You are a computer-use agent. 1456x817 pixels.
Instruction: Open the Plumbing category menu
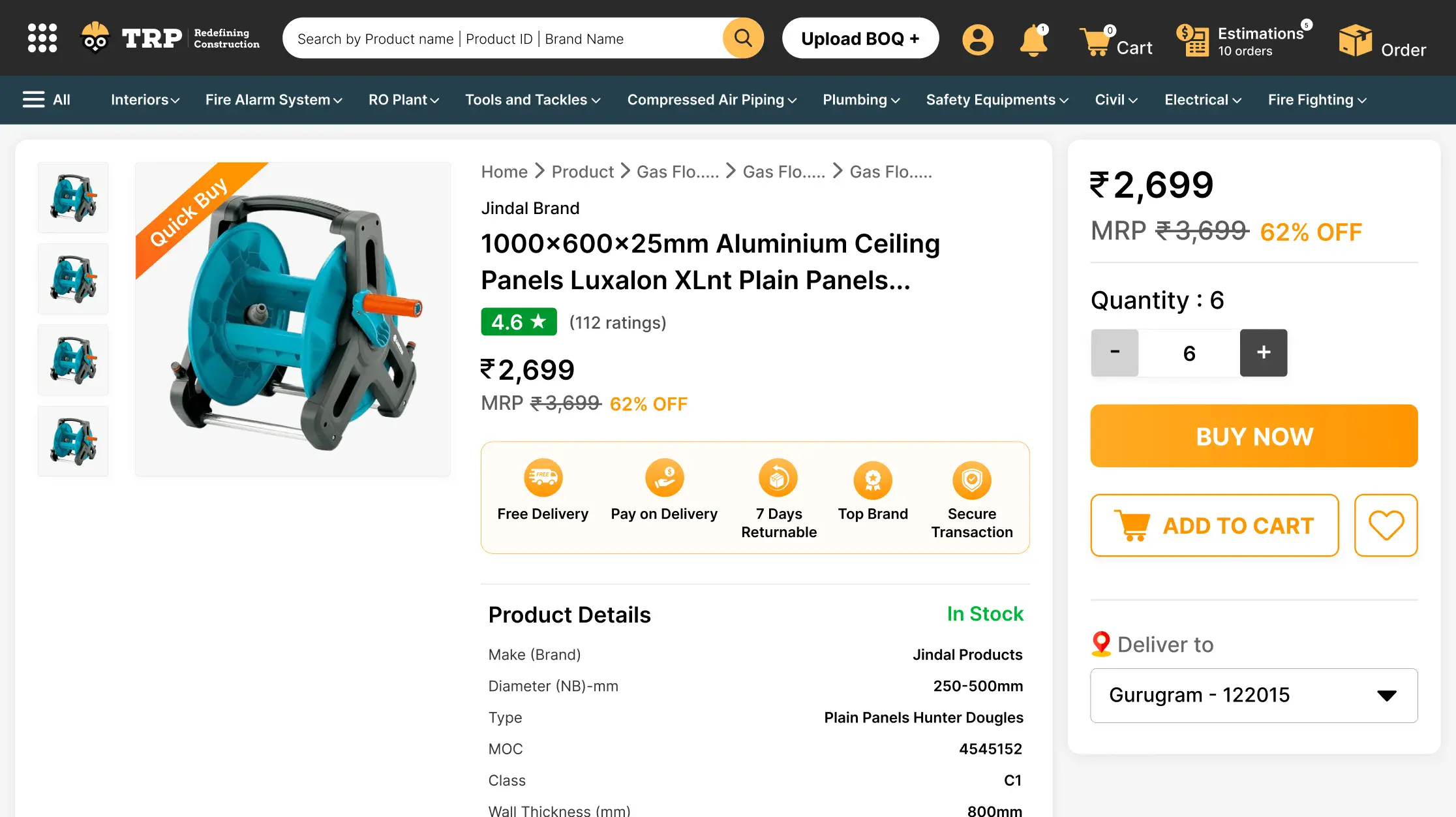tap(861, 100)
